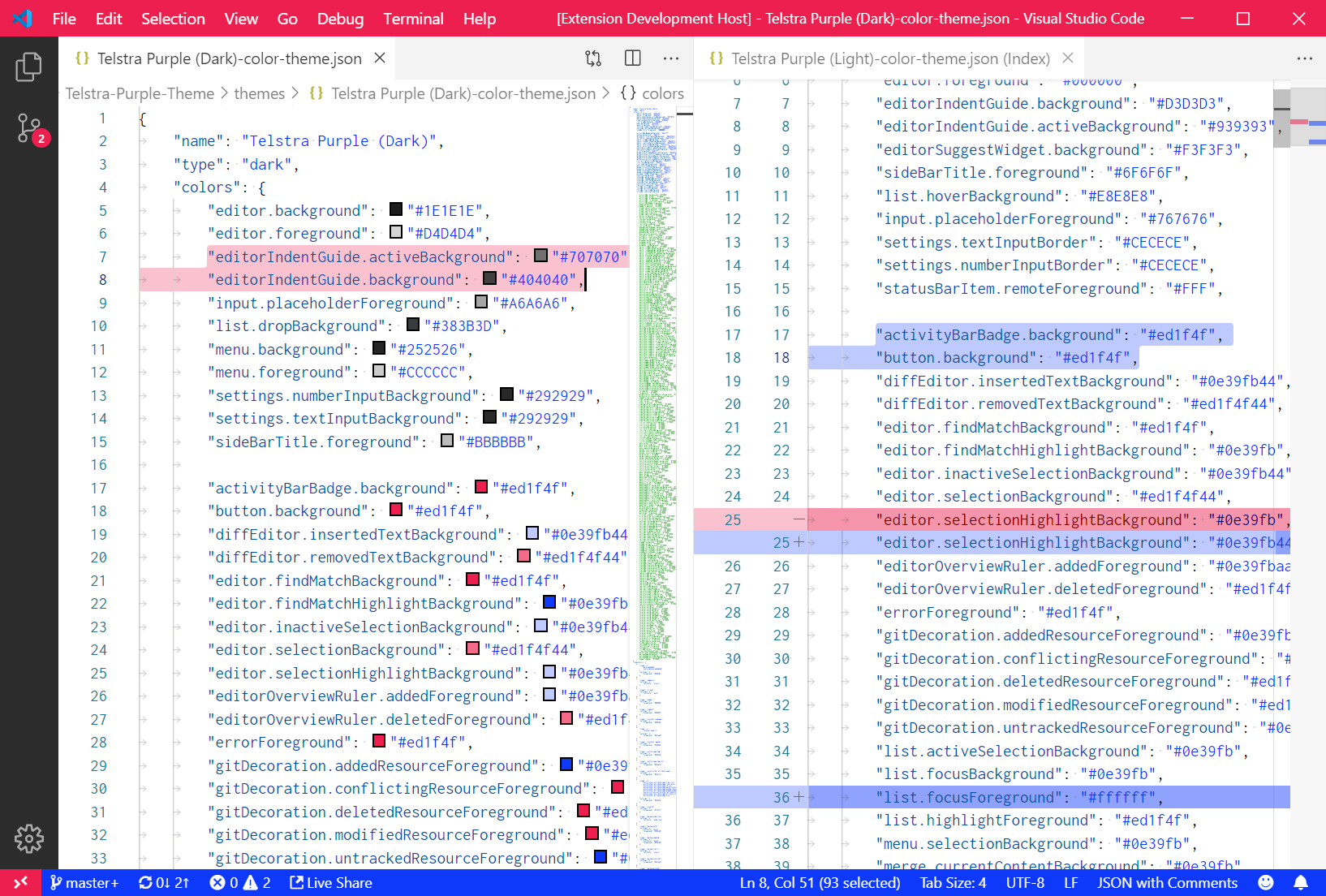Click "name" key on line 2

[198, 141]
